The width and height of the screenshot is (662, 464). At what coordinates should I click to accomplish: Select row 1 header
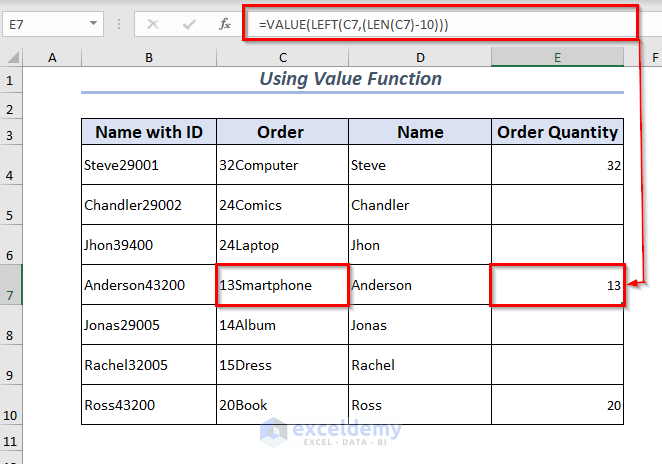point(11,80)
